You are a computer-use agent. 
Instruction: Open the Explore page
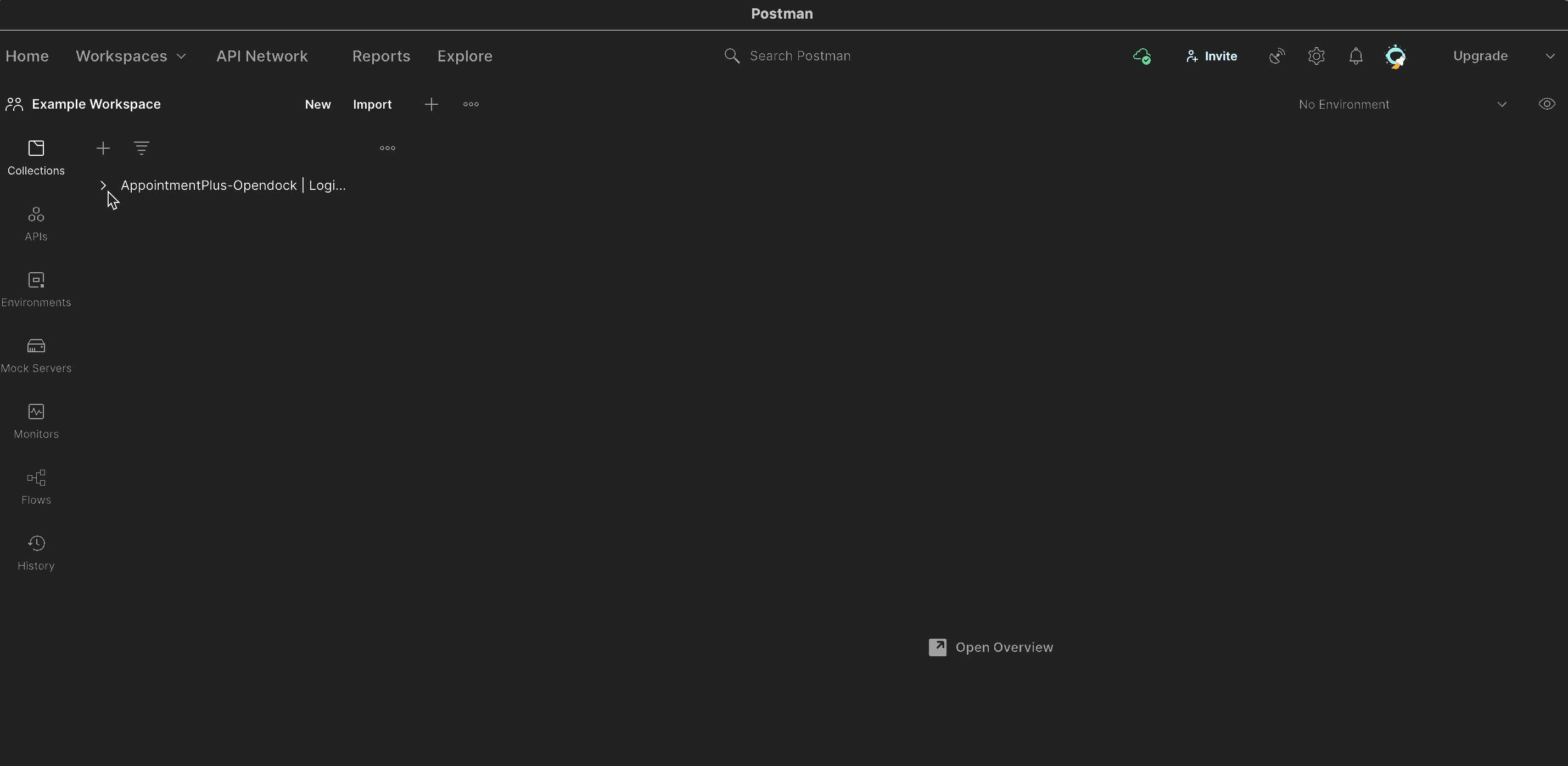pos(464,56)
